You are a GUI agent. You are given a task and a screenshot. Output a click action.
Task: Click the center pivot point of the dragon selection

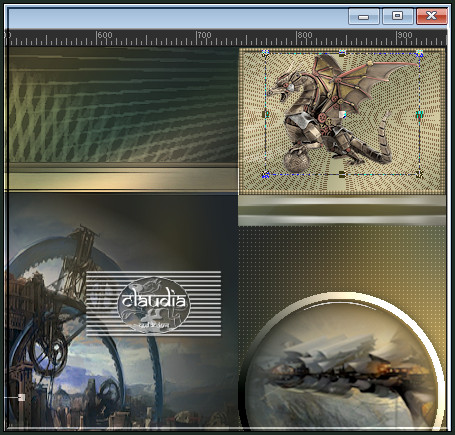click(342, 115)
